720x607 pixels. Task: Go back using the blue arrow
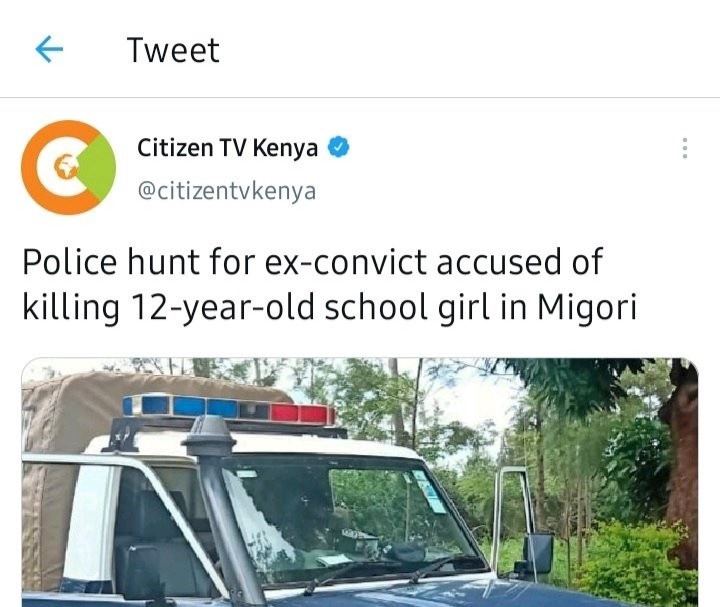point(49,50)
